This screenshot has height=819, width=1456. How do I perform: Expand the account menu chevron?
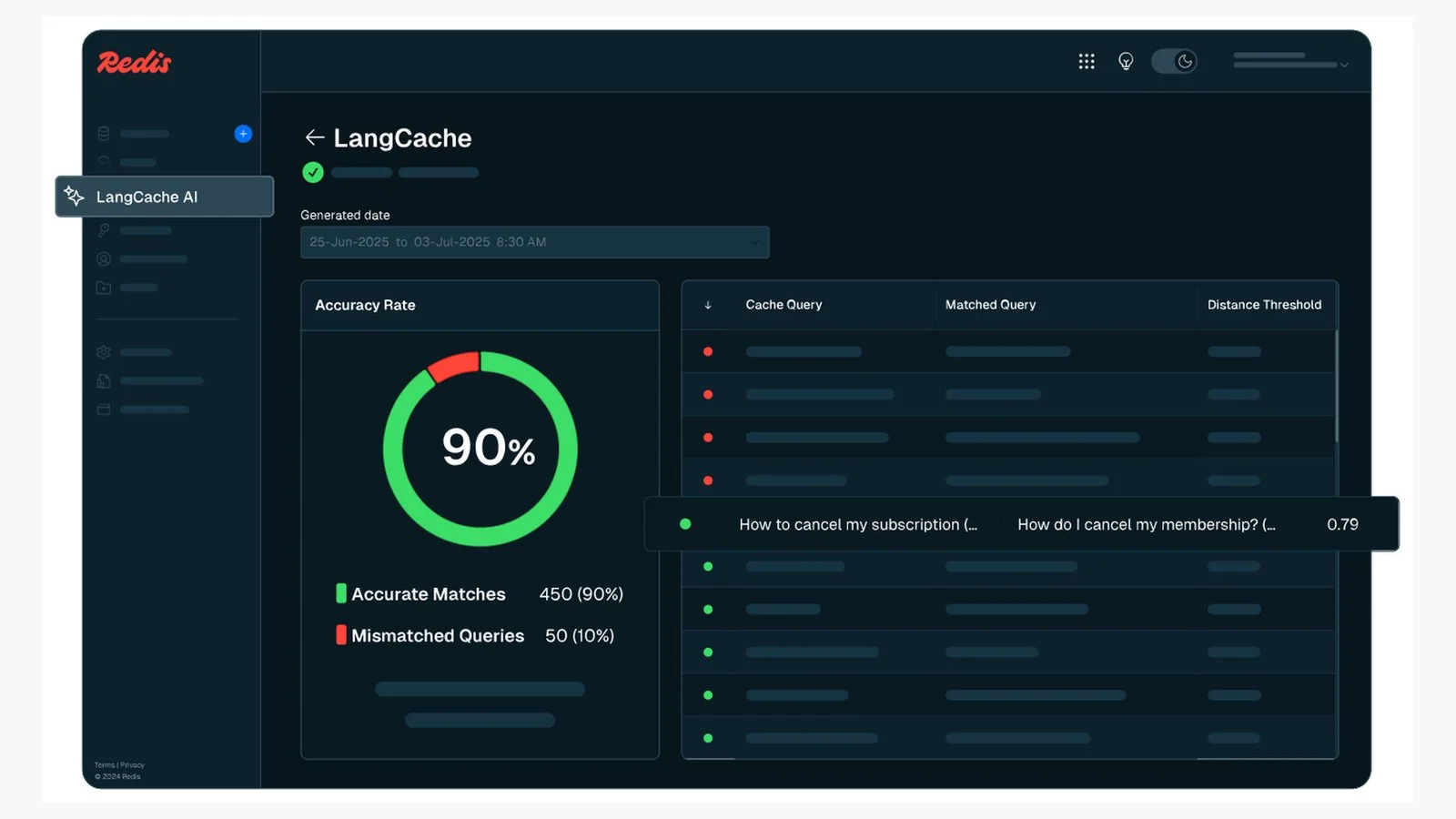[x=1344, y=65]
